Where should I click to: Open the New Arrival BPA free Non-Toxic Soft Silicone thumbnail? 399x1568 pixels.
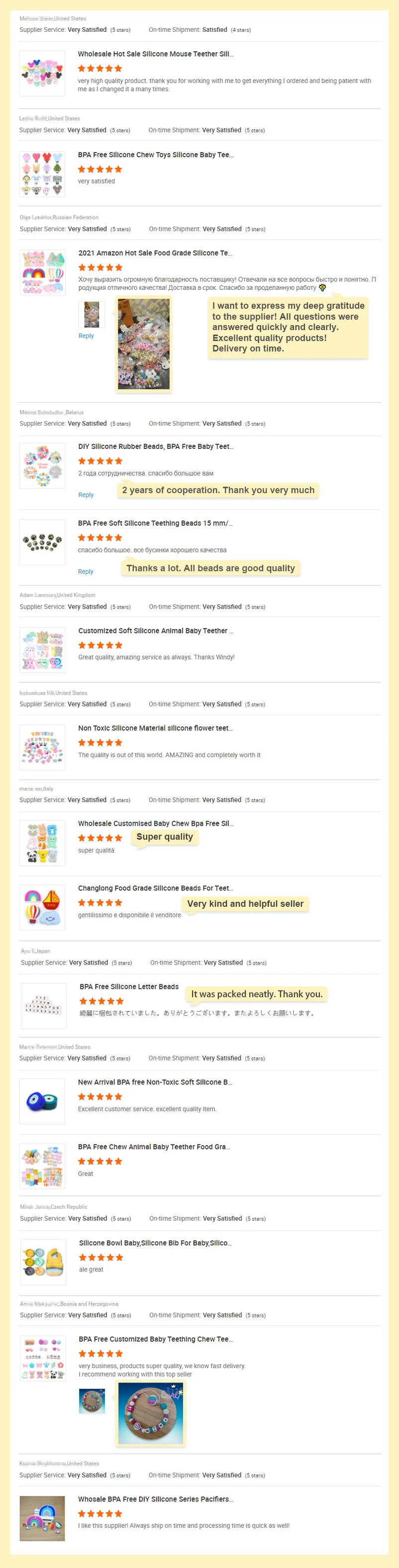[x=42, y=1101]
